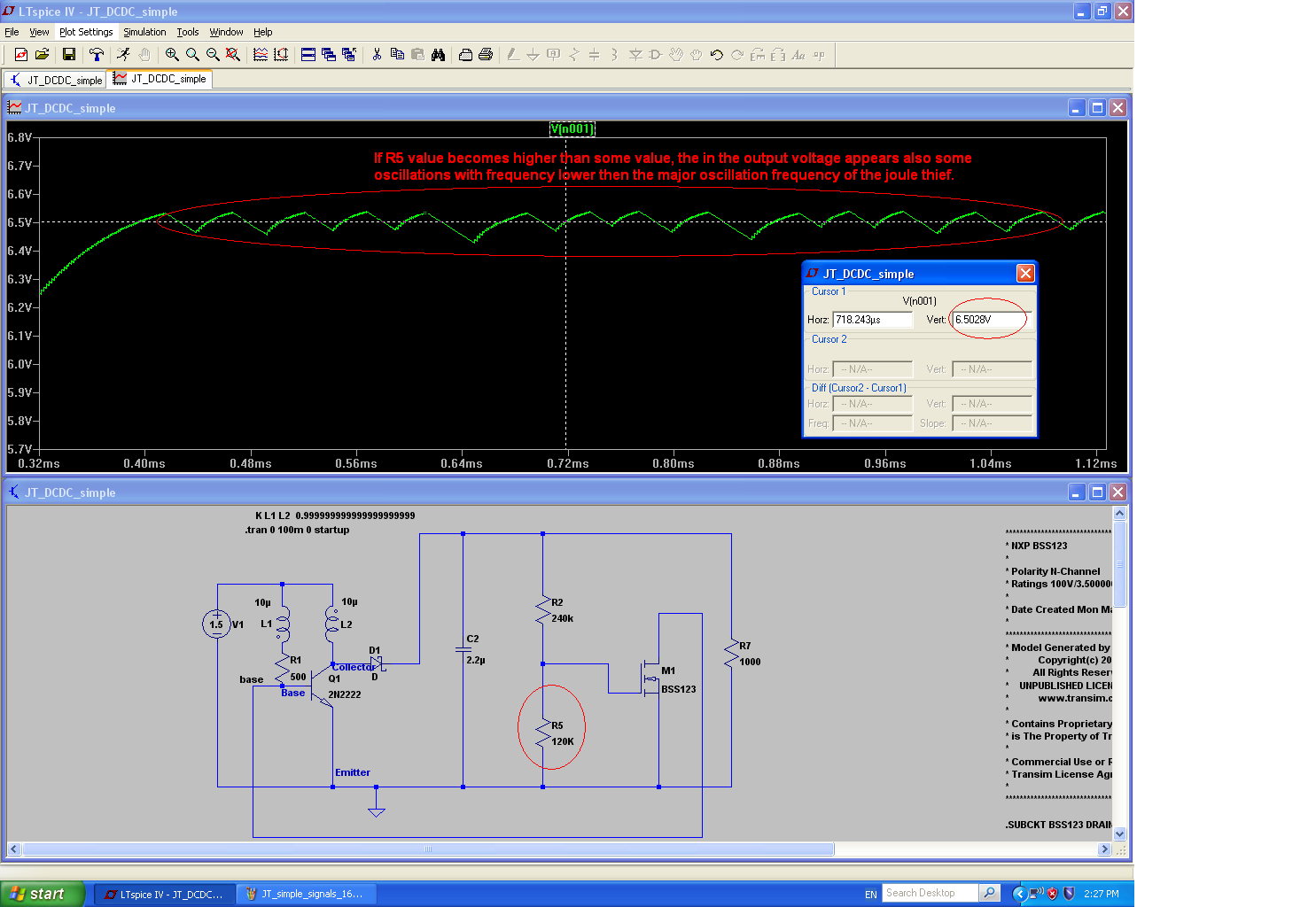Click the V(n001) trace label on the plot

pyautogui.click(x=572, y=129)
